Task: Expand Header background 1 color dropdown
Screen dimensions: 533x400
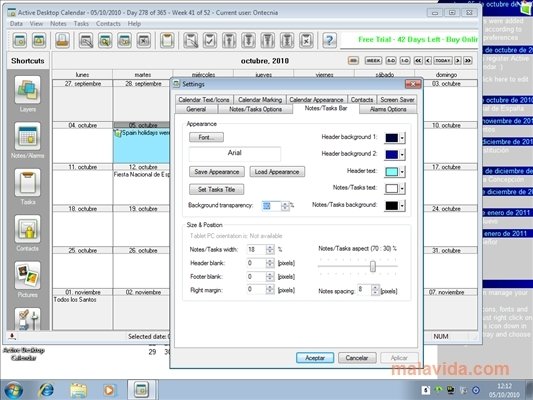Action: pyautogui.click(x=402, y=138)
